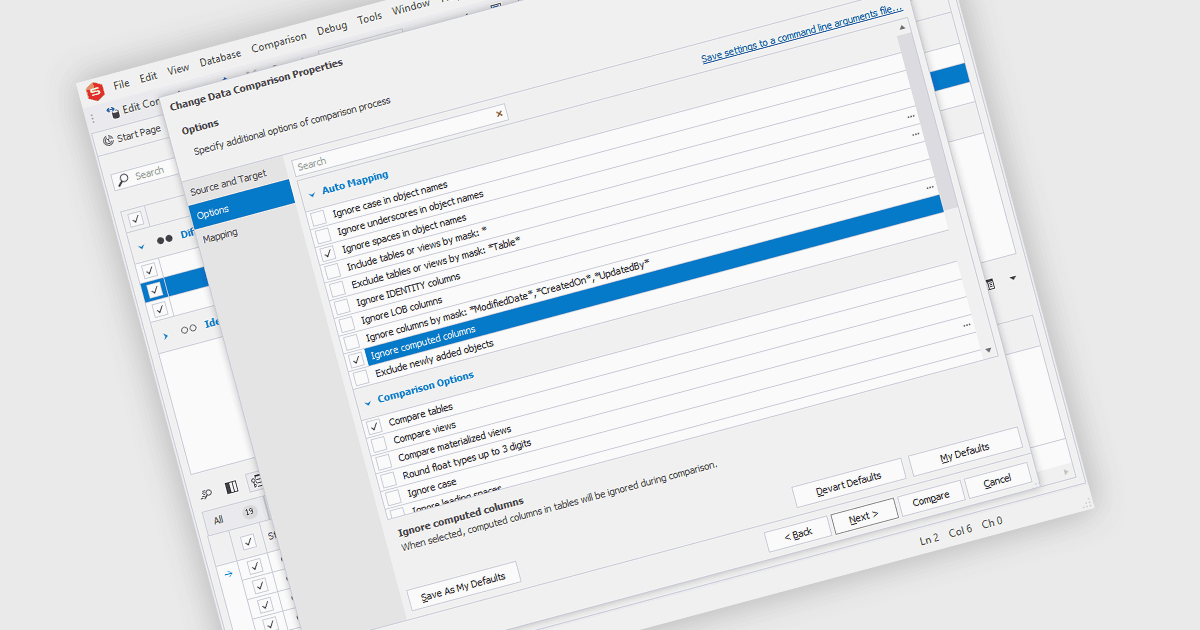Click the My Defaults button
Image resolution: width=1200 pixels, height=630 pixels.
pos(965,453)
